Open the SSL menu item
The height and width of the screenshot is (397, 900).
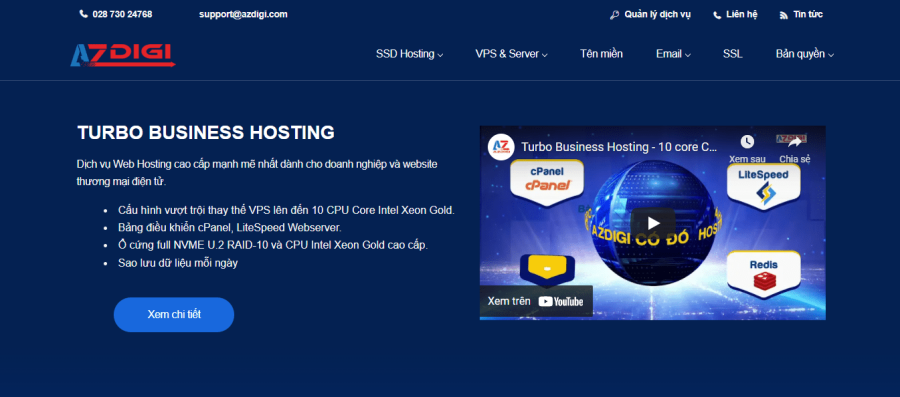pyautogui.click(x=732, y=54)
